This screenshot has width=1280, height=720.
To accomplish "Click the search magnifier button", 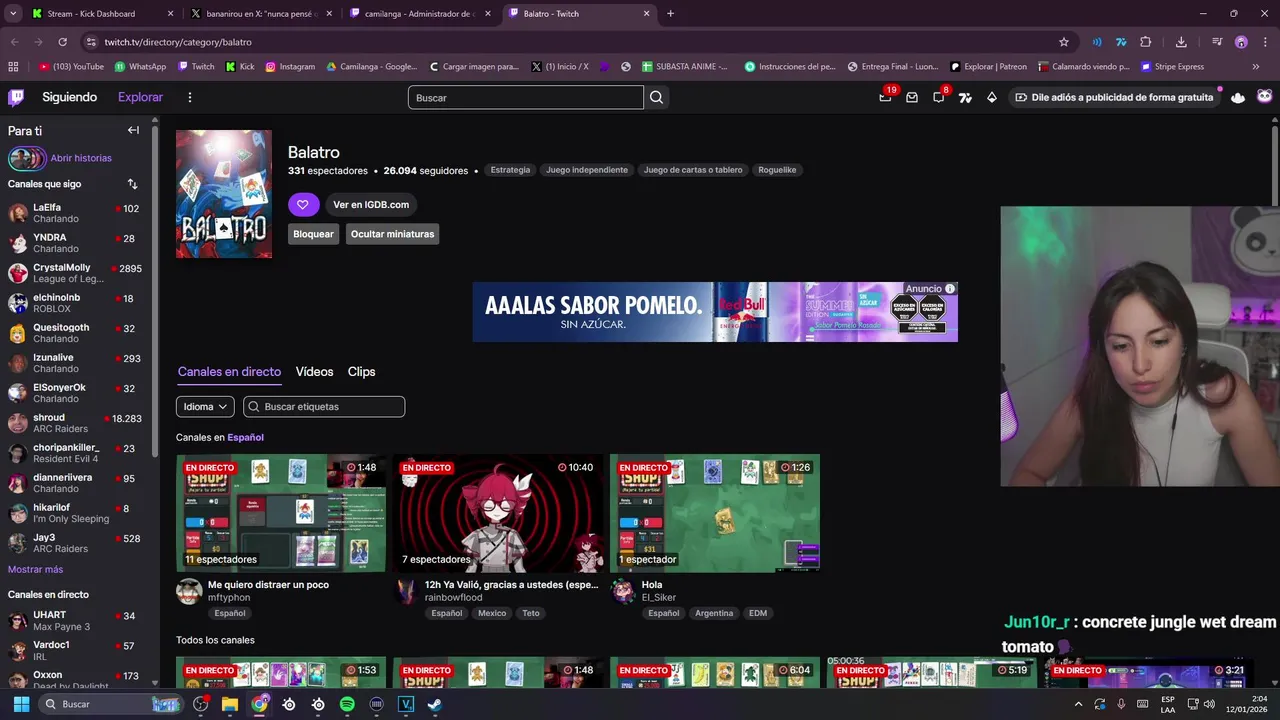I will pyautogui.click(x=656, y=97).
